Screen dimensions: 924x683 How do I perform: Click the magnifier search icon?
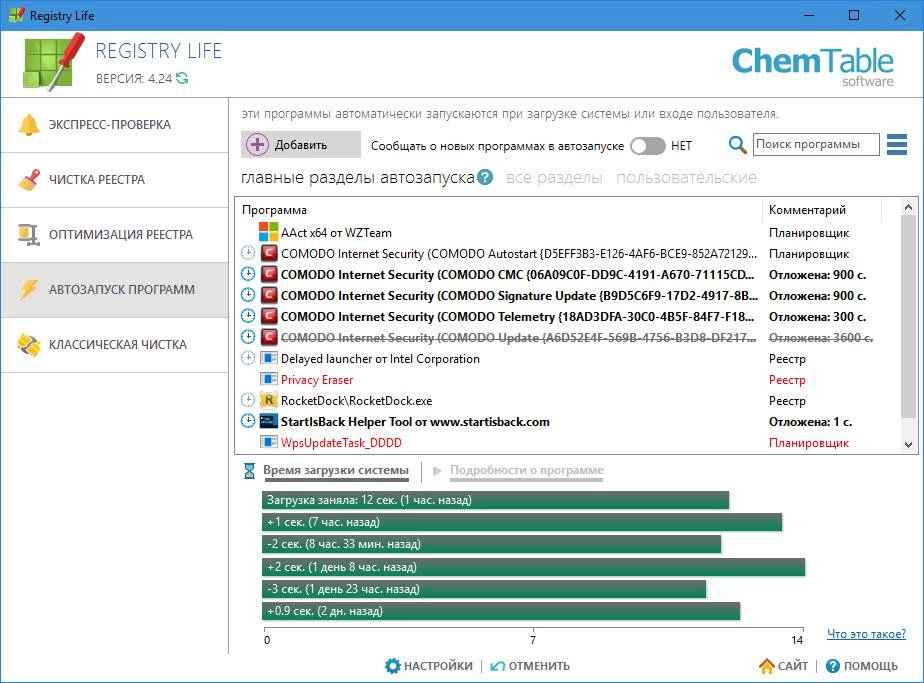coord(737,144)
